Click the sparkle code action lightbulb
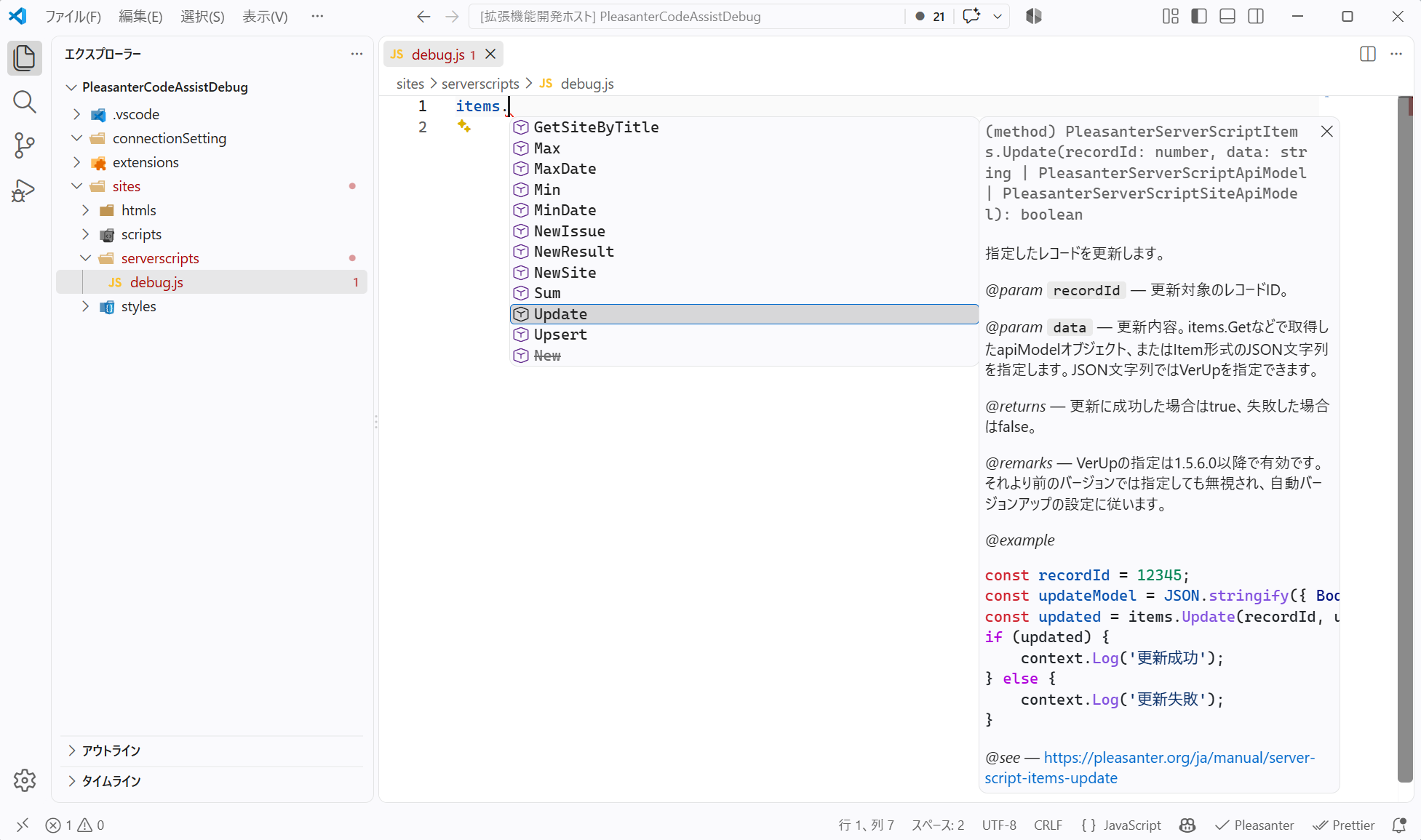1421x840 pixels. pos(463,127)
